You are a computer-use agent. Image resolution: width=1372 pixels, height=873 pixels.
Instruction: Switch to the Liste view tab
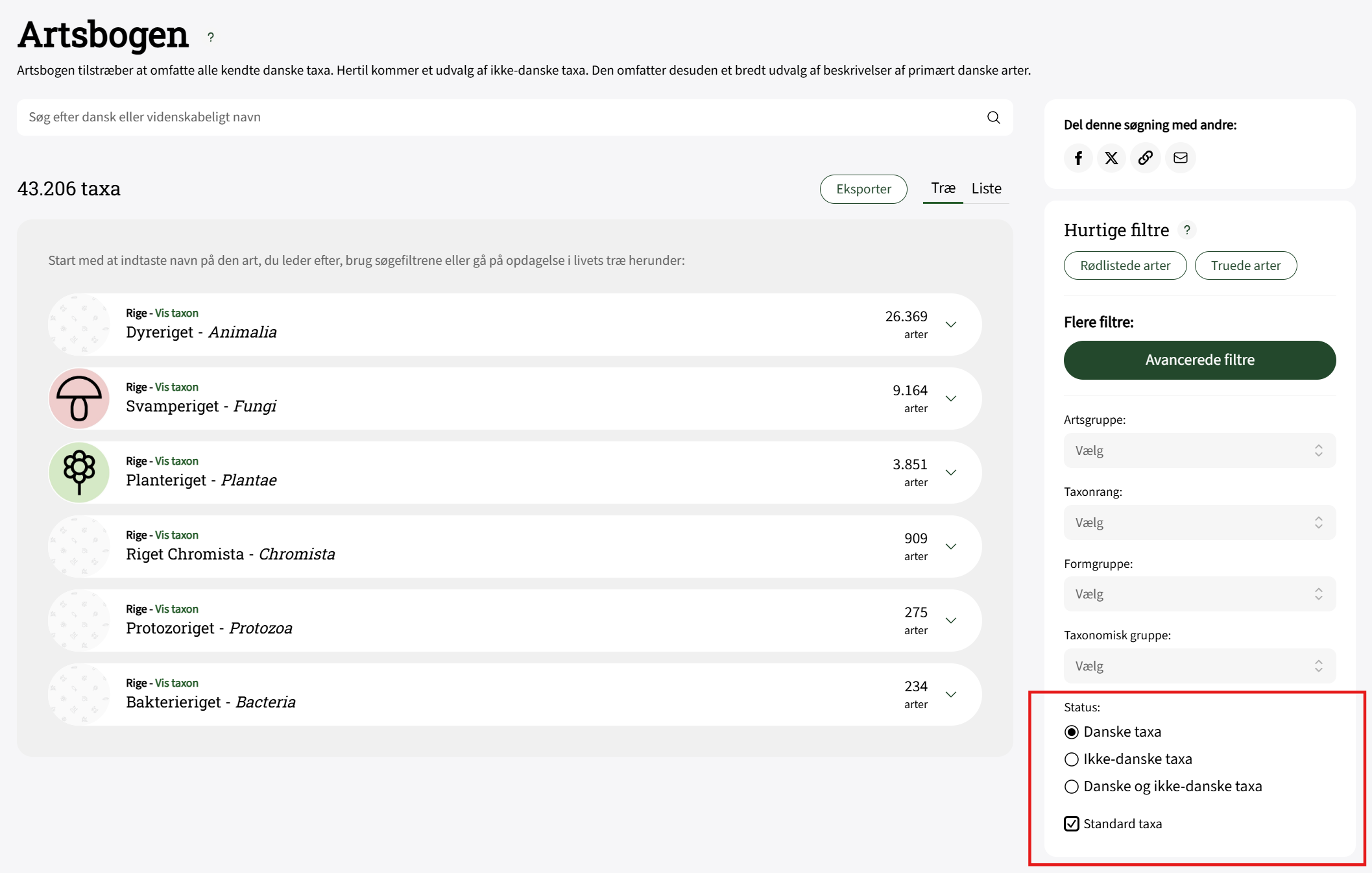986,188
